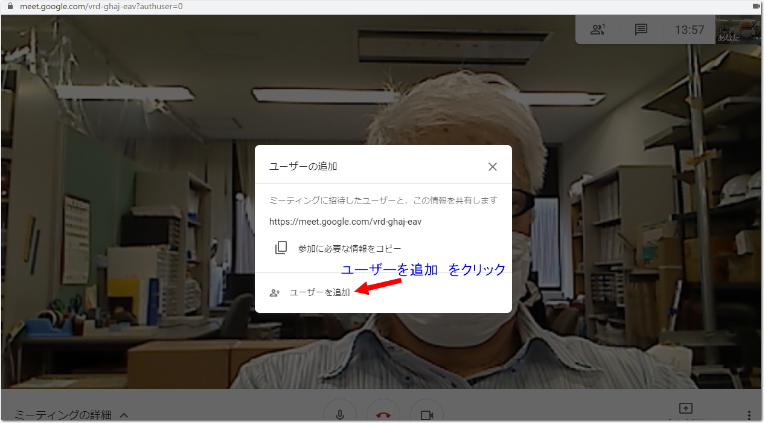Click the add-person icon in dialog

(x=275, y=293)
